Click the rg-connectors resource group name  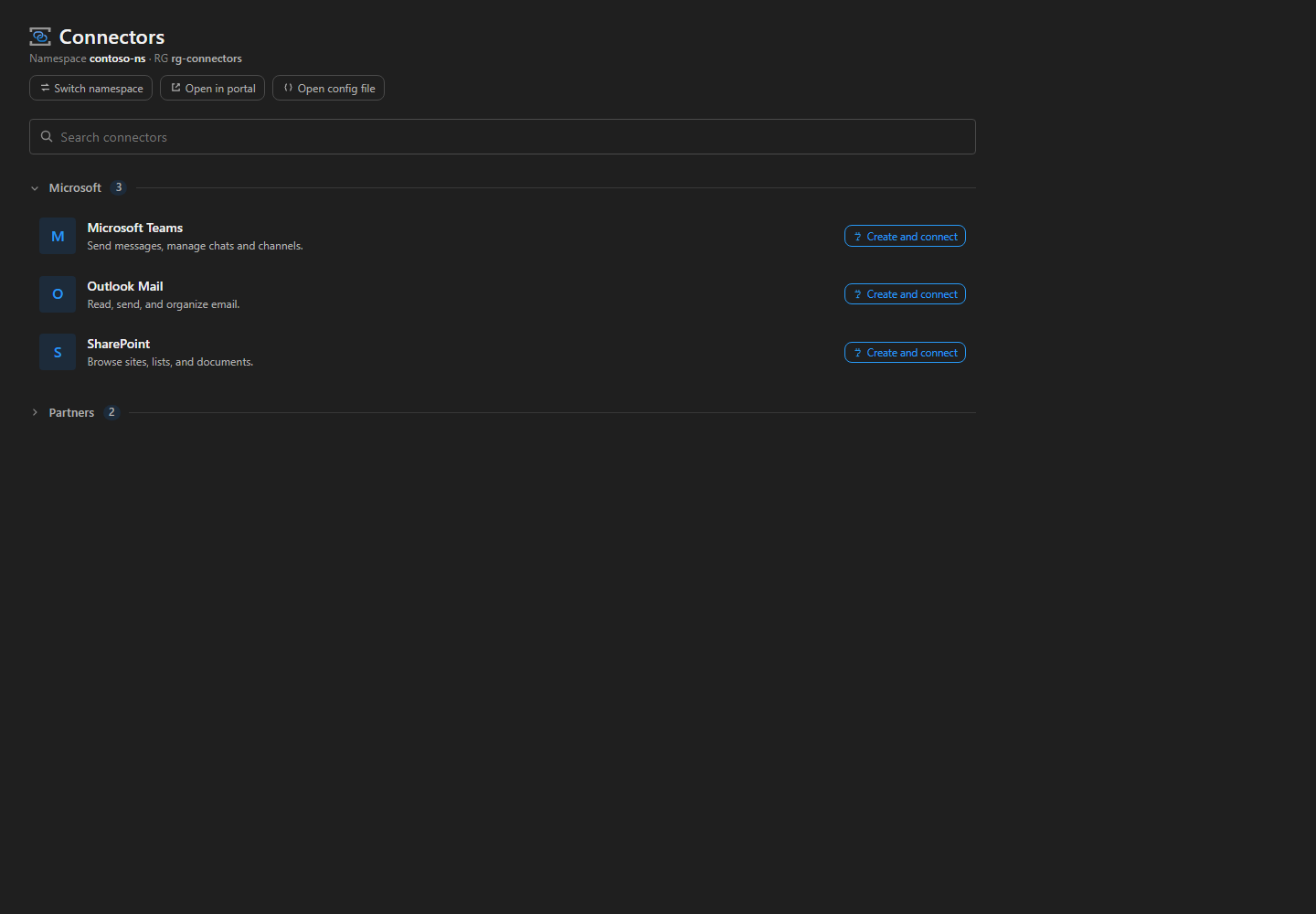[207, 58]
